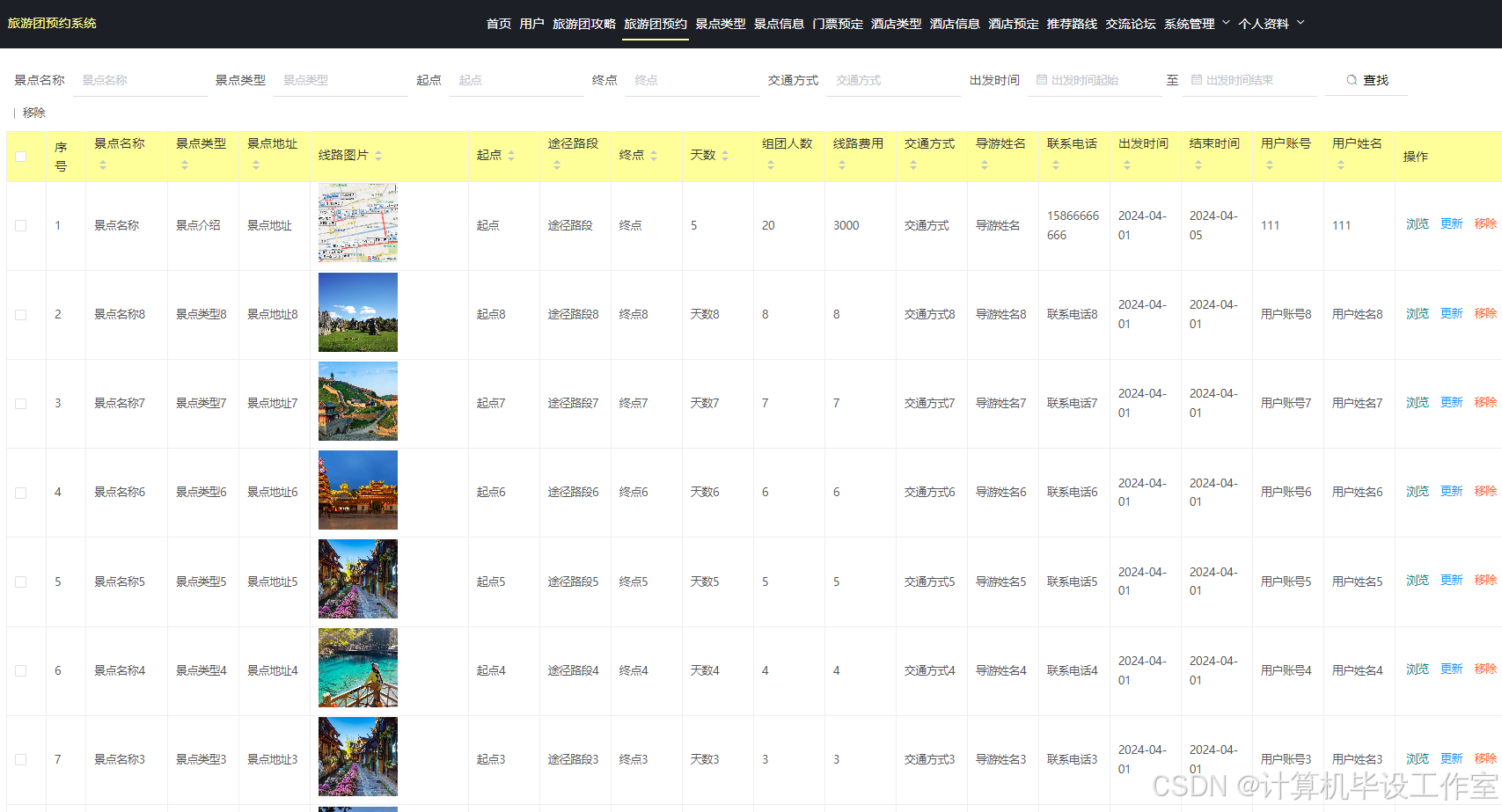Open map thumbnail image in row 1

[x=358, y=223]
